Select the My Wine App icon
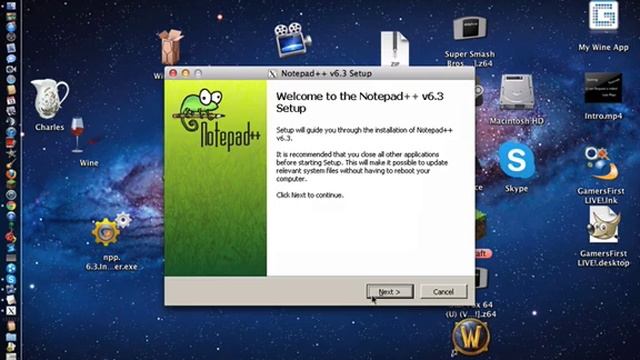 (x=604, y=16)
